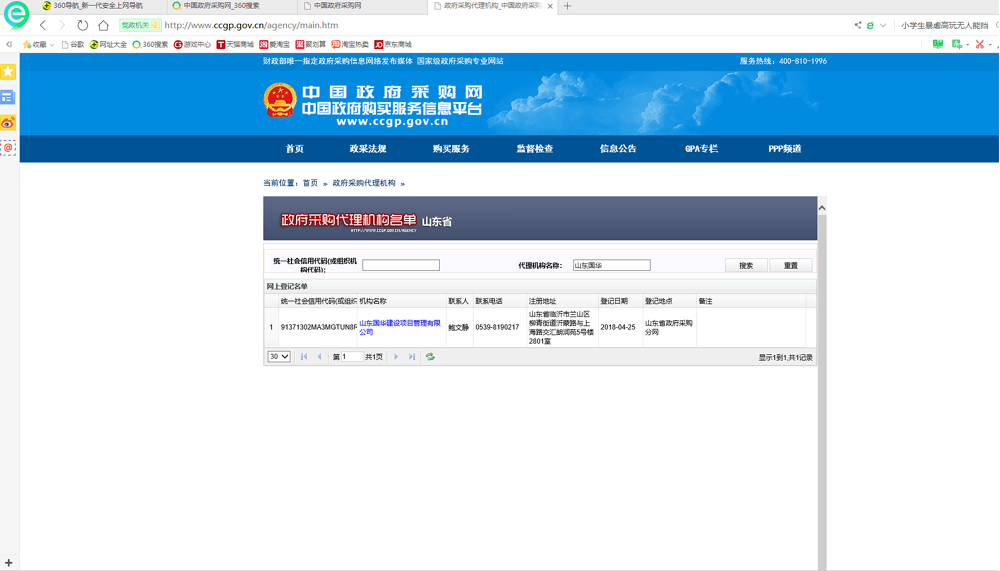
Task: Click the green reading-mode book icon
Action: point(938,44)
